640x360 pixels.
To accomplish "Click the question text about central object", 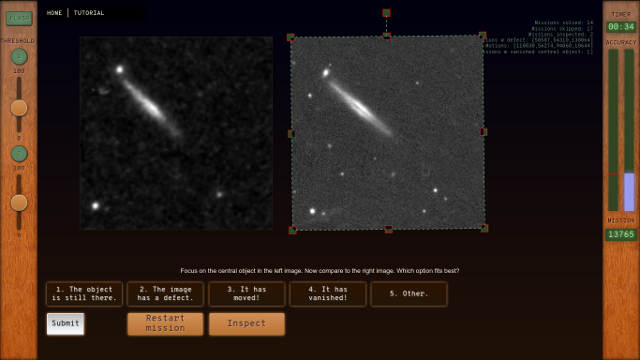I will [320, 271].
